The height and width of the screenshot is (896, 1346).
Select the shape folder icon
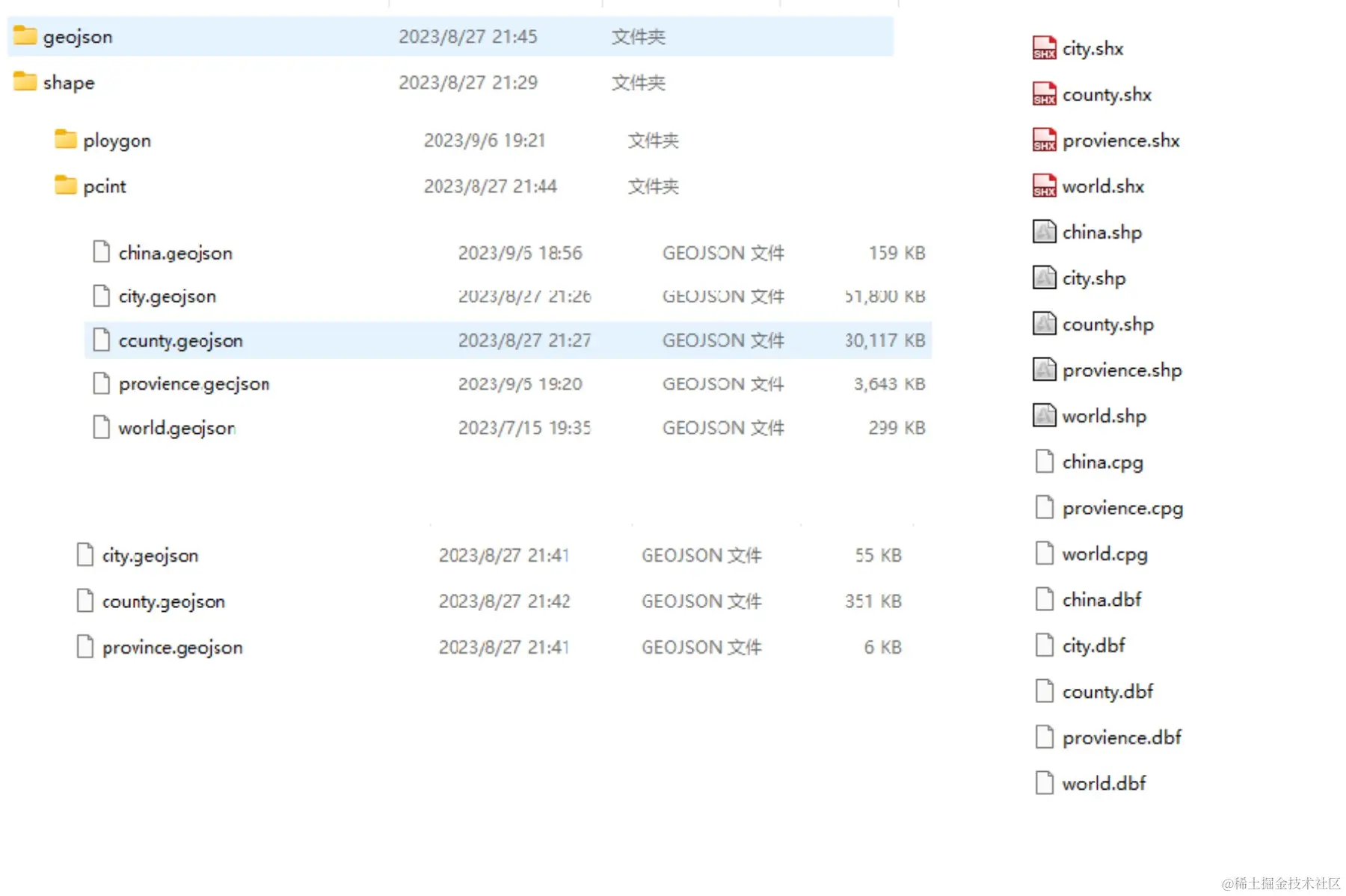[x=25, y=82]
